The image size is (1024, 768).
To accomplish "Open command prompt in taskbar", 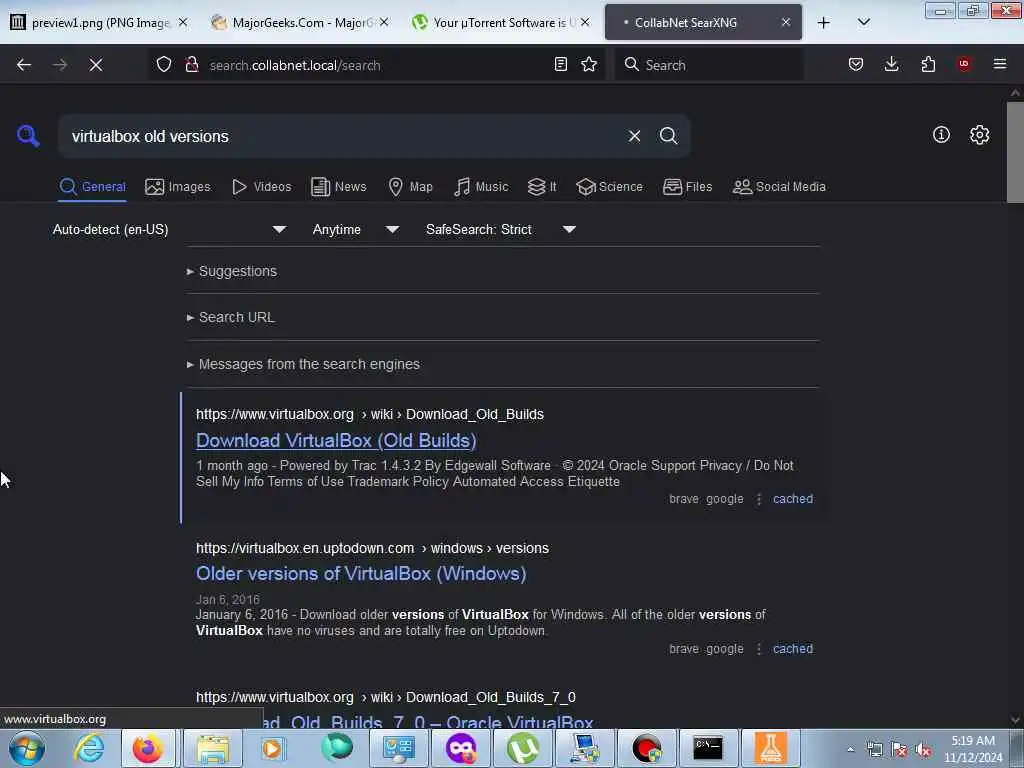I will [708, 748].
